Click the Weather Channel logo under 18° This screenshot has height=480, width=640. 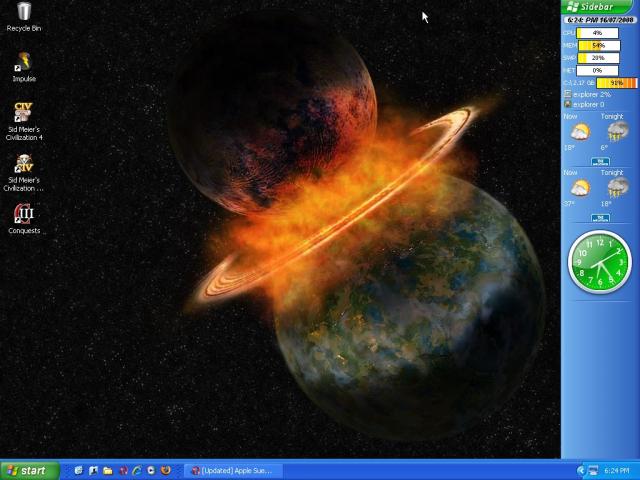[x=600, y=161]
